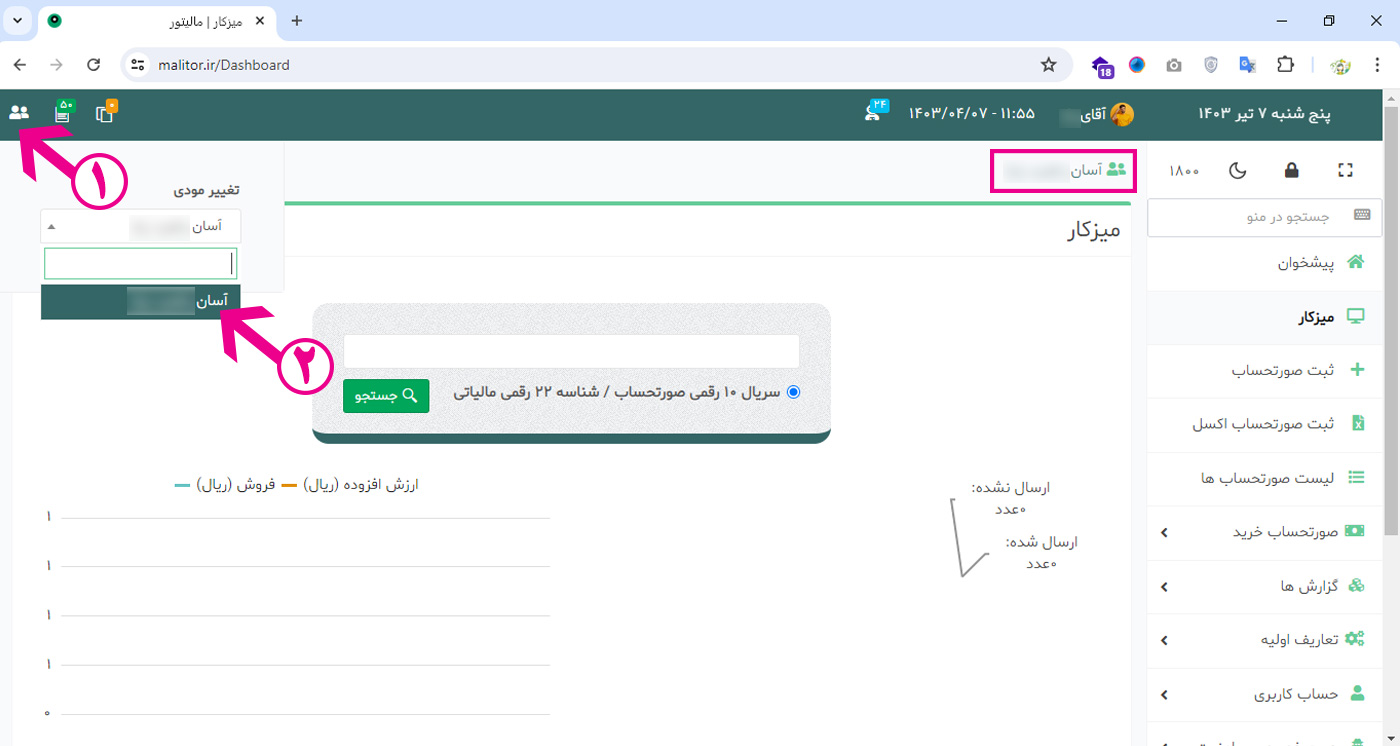The image size is (1400, 746).
Task: Open the browser extensions puzzle icon
Action: (x=1286, y=65)
